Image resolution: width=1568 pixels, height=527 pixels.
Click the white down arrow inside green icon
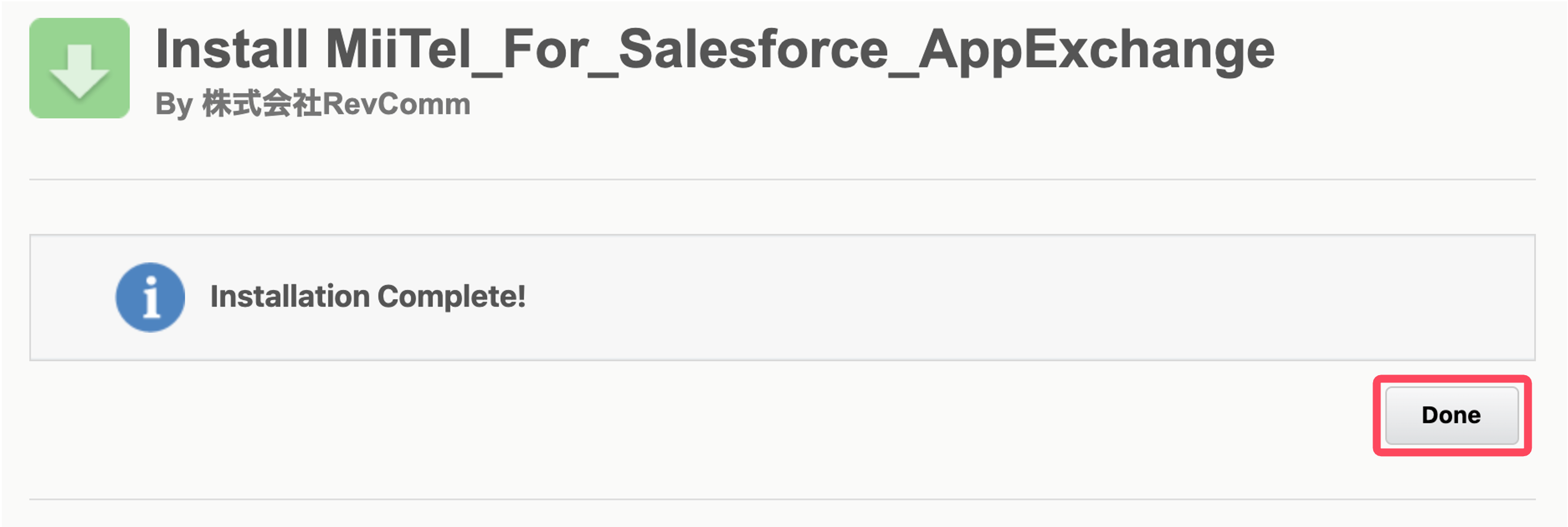80,71
